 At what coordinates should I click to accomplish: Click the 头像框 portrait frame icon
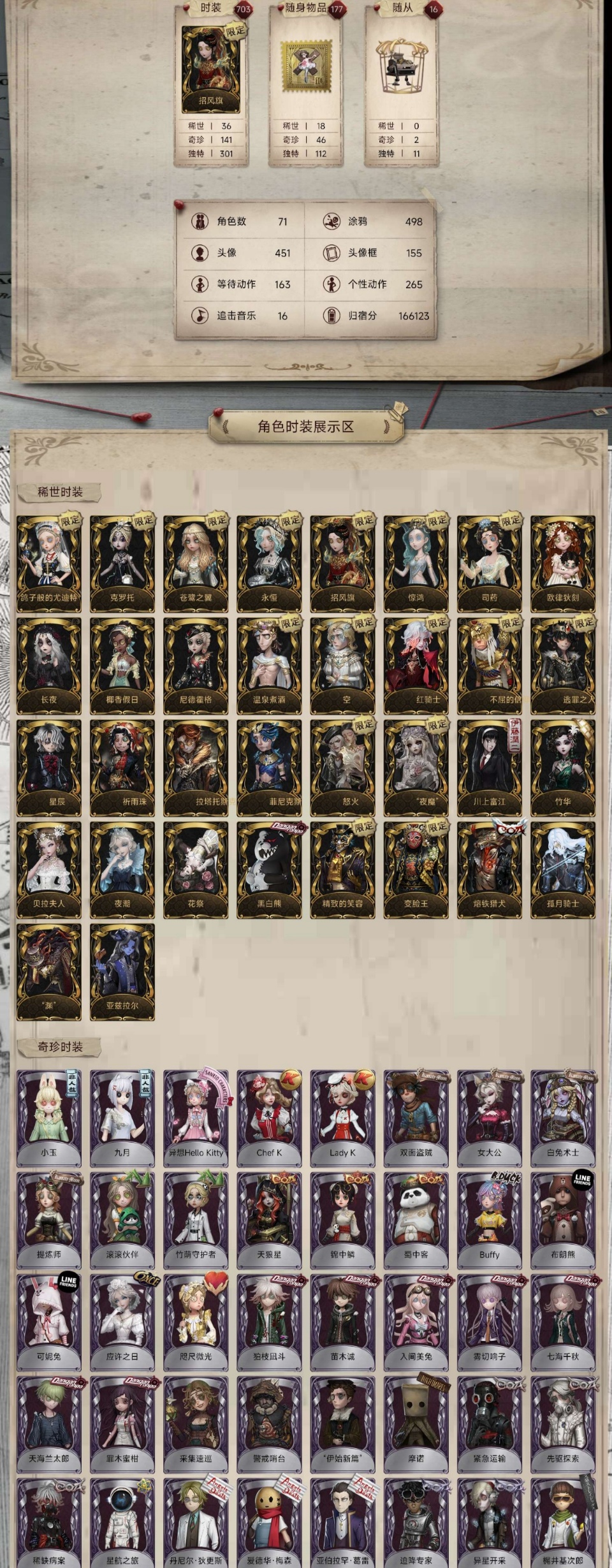coord(331,253)
